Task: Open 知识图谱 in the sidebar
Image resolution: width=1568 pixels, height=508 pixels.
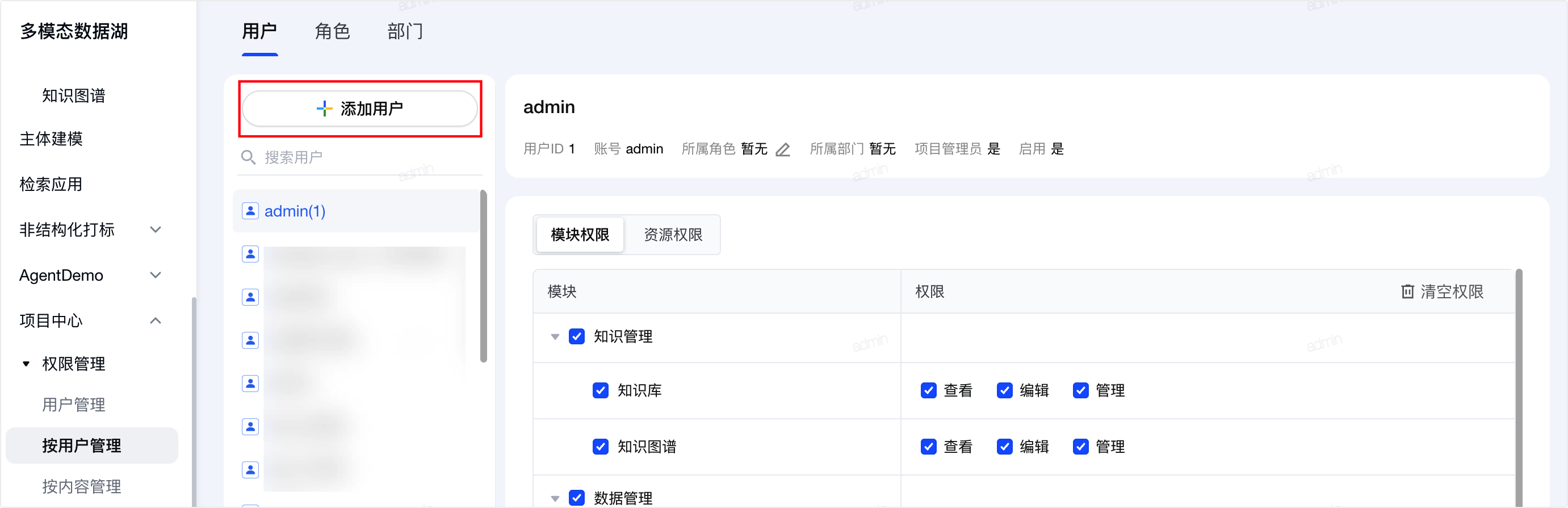Action: click(74, 95)
